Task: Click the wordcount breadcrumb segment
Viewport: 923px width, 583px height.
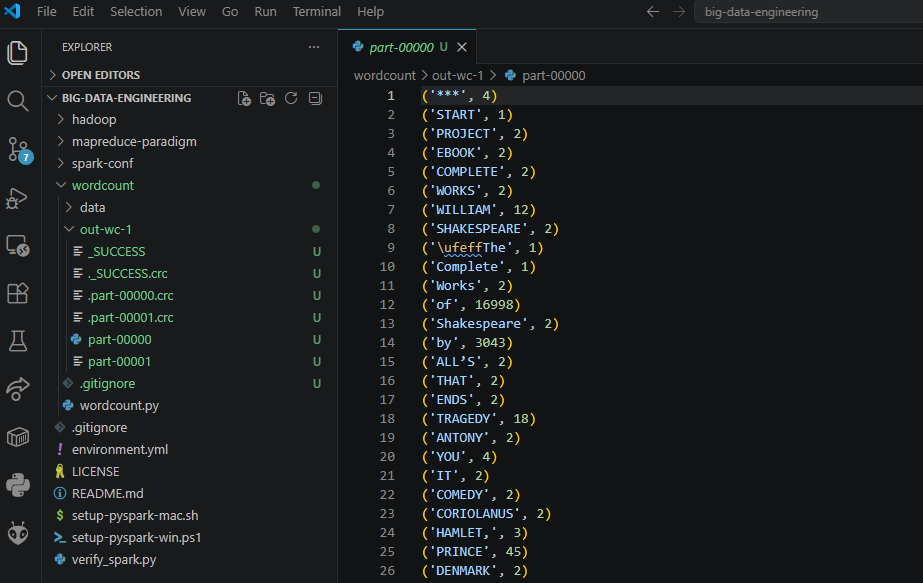Action: click(x=384, y=75)
